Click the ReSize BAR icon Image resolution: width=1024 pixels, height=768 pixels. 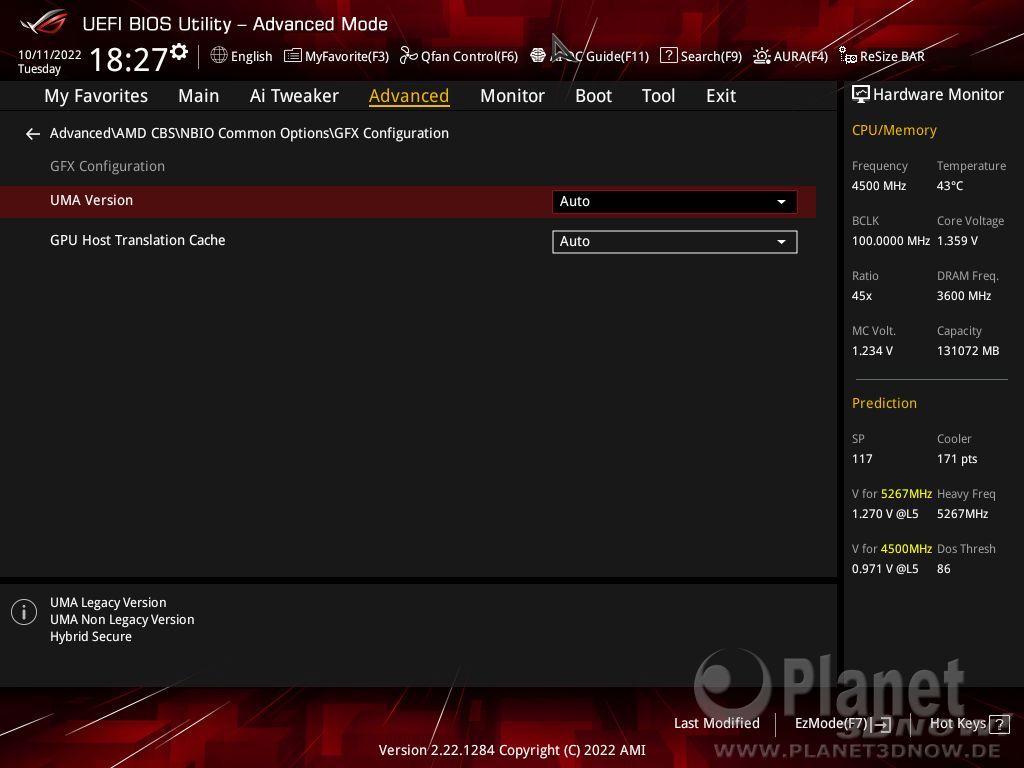[848, 56]
